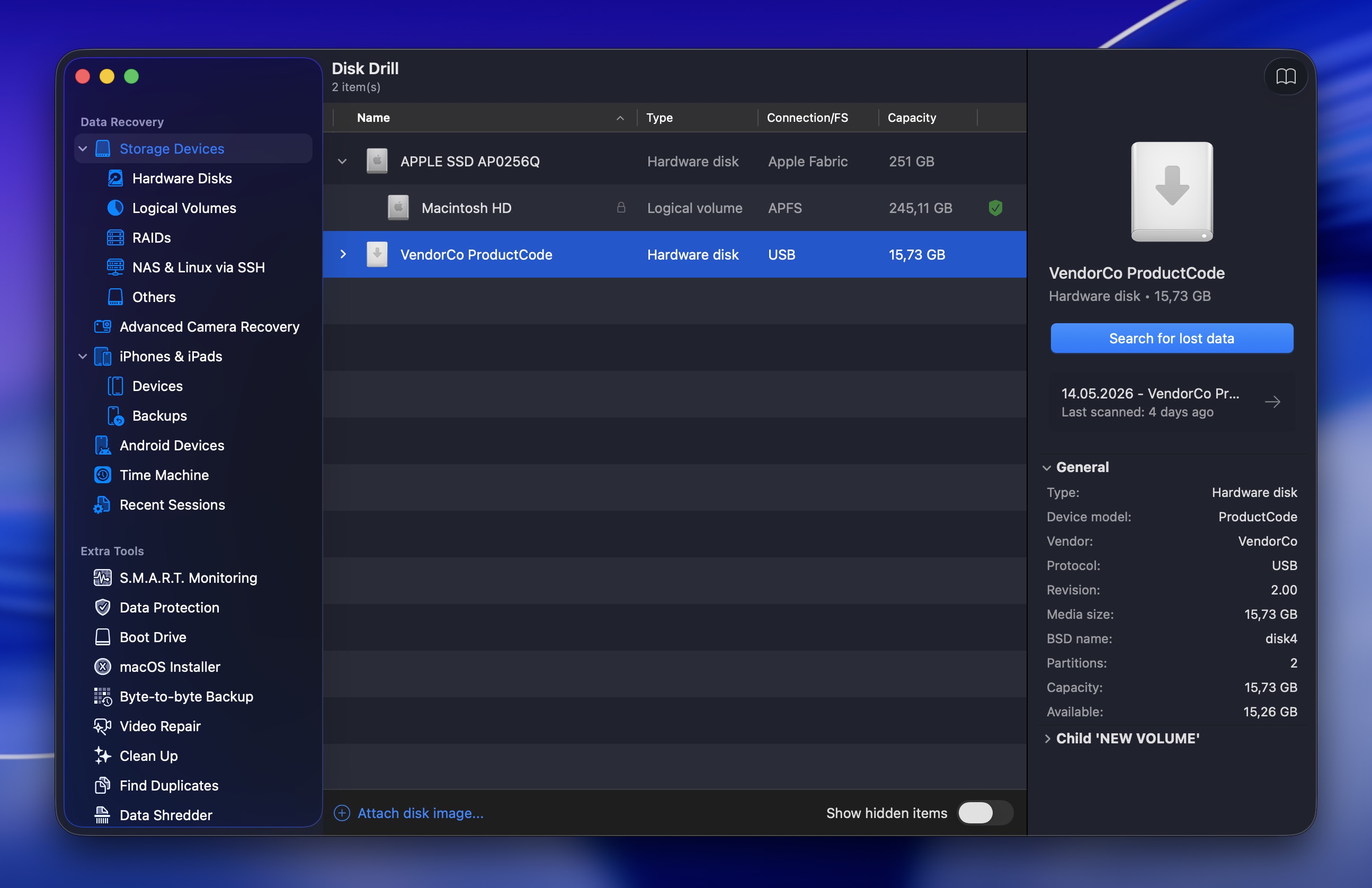Click the iPhones & iPads icon

click(x=103, y=357)
